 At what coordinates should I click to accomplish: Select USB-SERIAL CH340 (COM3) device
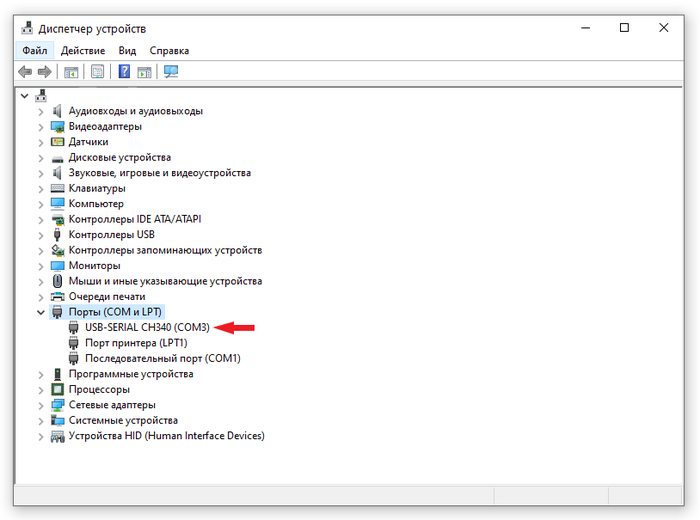(x=147, y=327)
